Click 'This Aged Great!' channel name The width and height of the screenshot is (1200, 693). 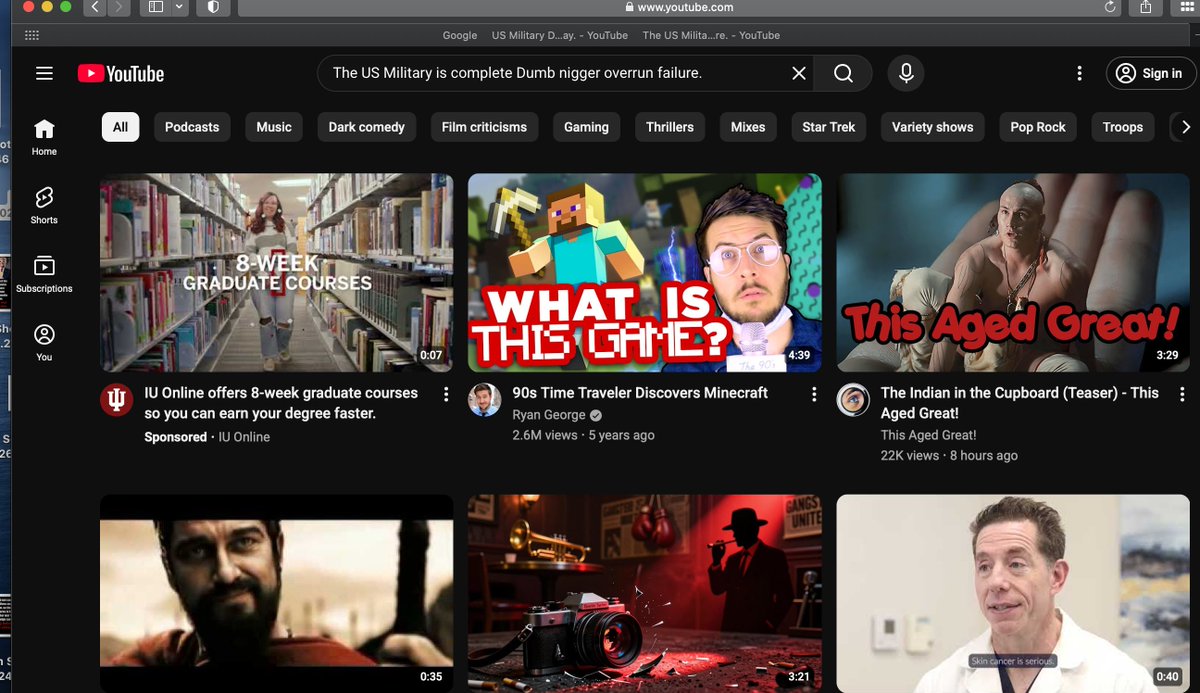928,435
